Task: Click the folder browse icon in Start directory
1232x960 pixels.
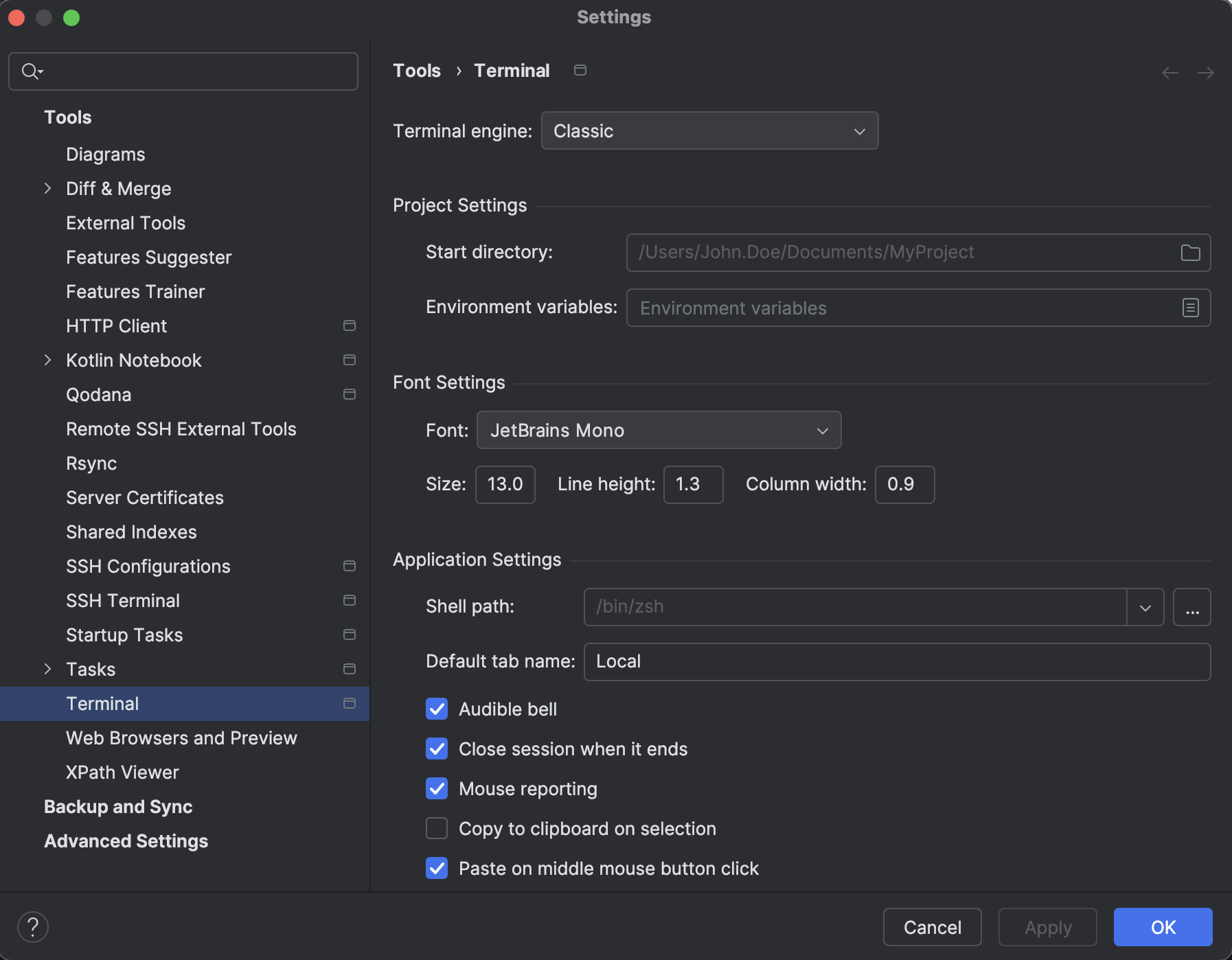Action: coord(1190,253)
